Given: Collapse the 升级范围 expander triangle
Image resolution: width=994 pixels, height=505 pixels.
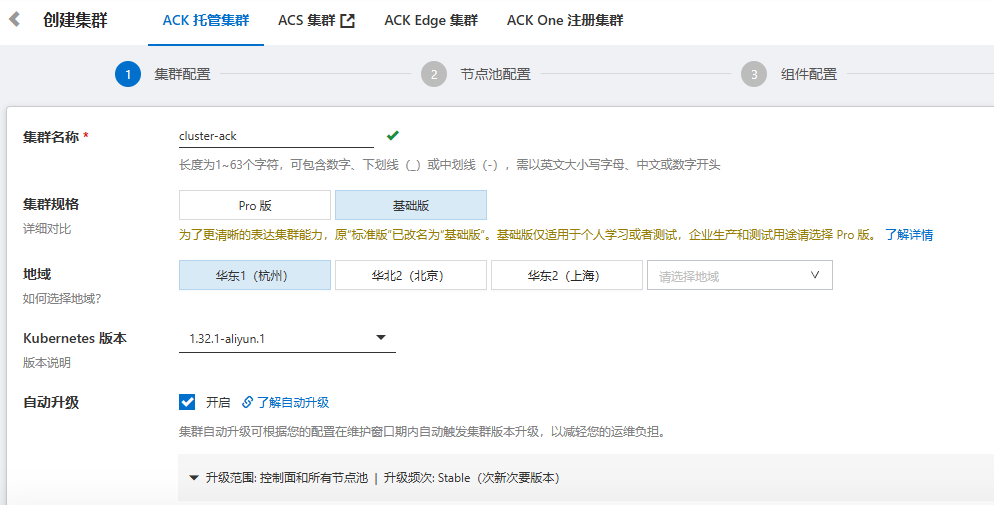Looking at the screenshot, I should 194,478.
